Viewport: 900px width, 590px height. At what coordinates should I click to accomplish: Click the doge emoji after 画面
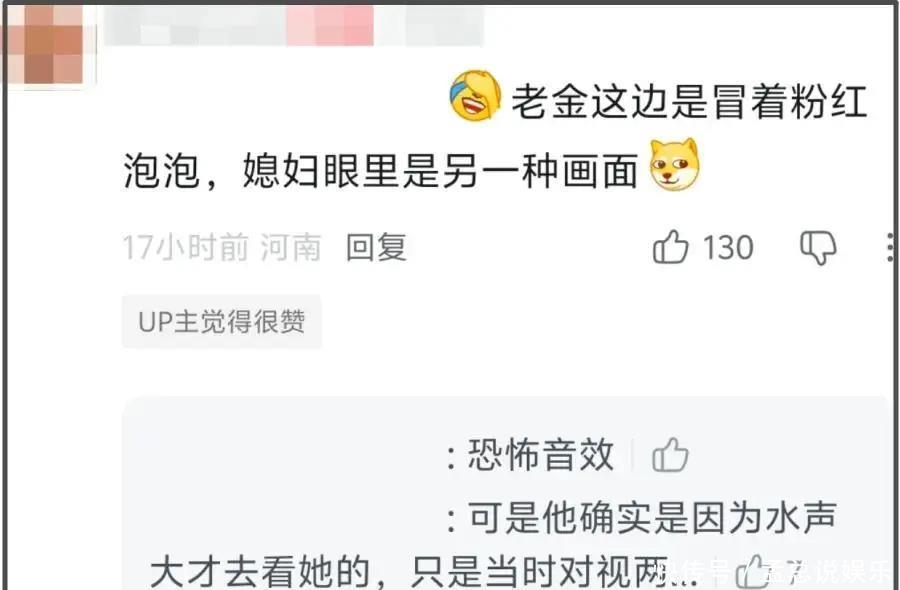coord(674,165)
